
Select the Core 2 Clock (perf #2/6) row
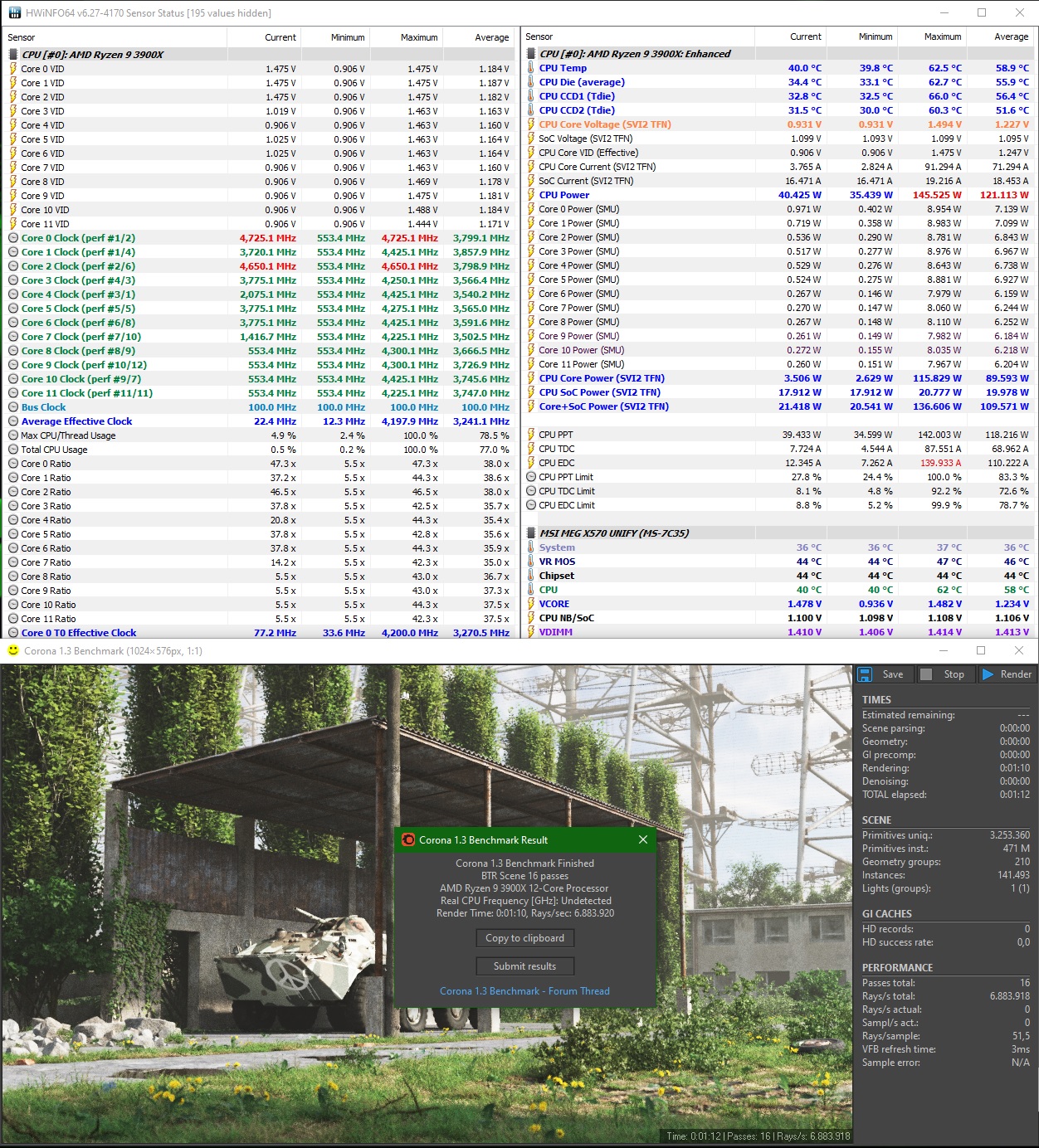point(259,266)
